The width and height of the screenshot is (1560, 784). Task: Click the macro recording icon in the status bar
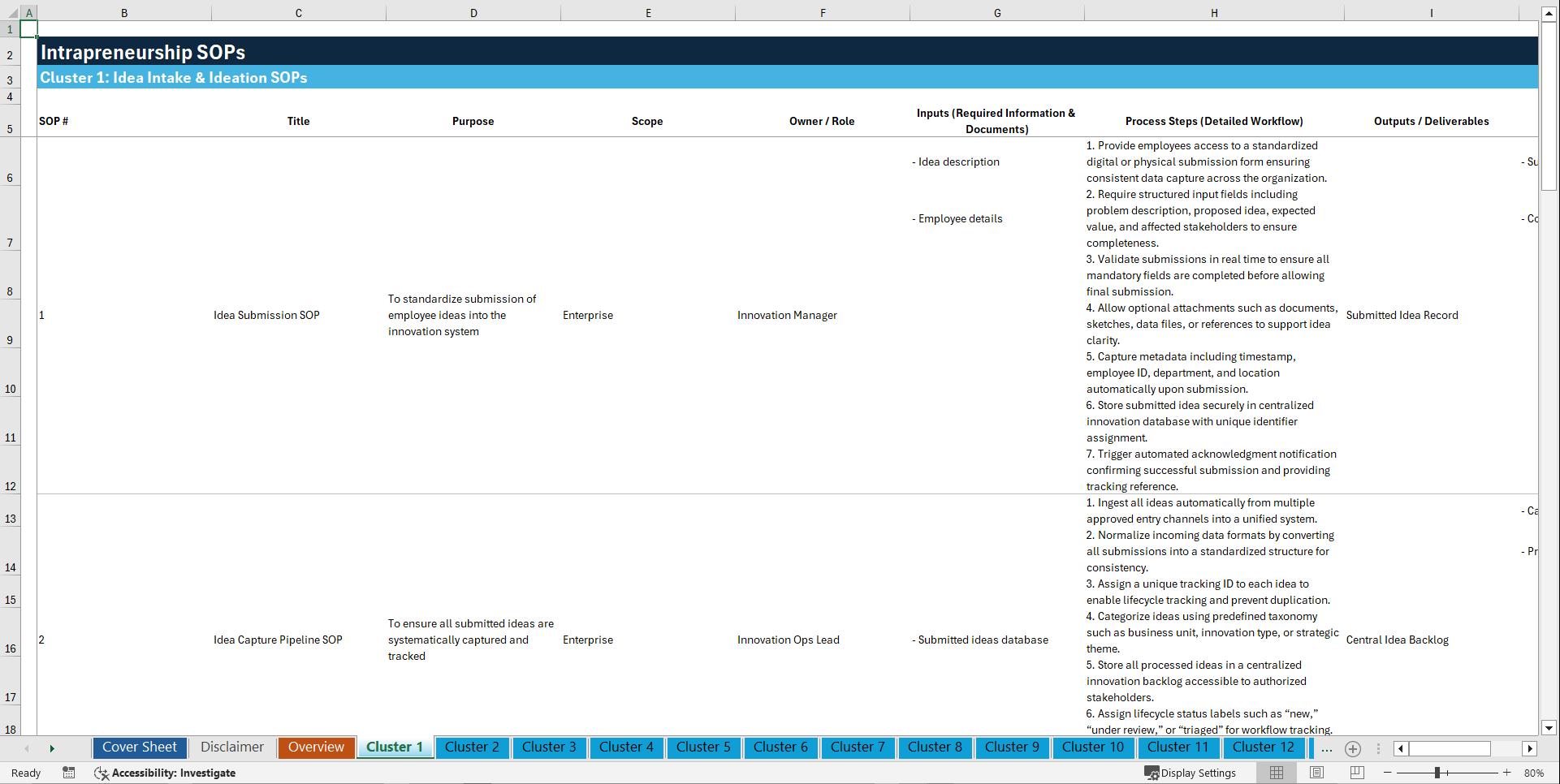(x=69, y=773)
